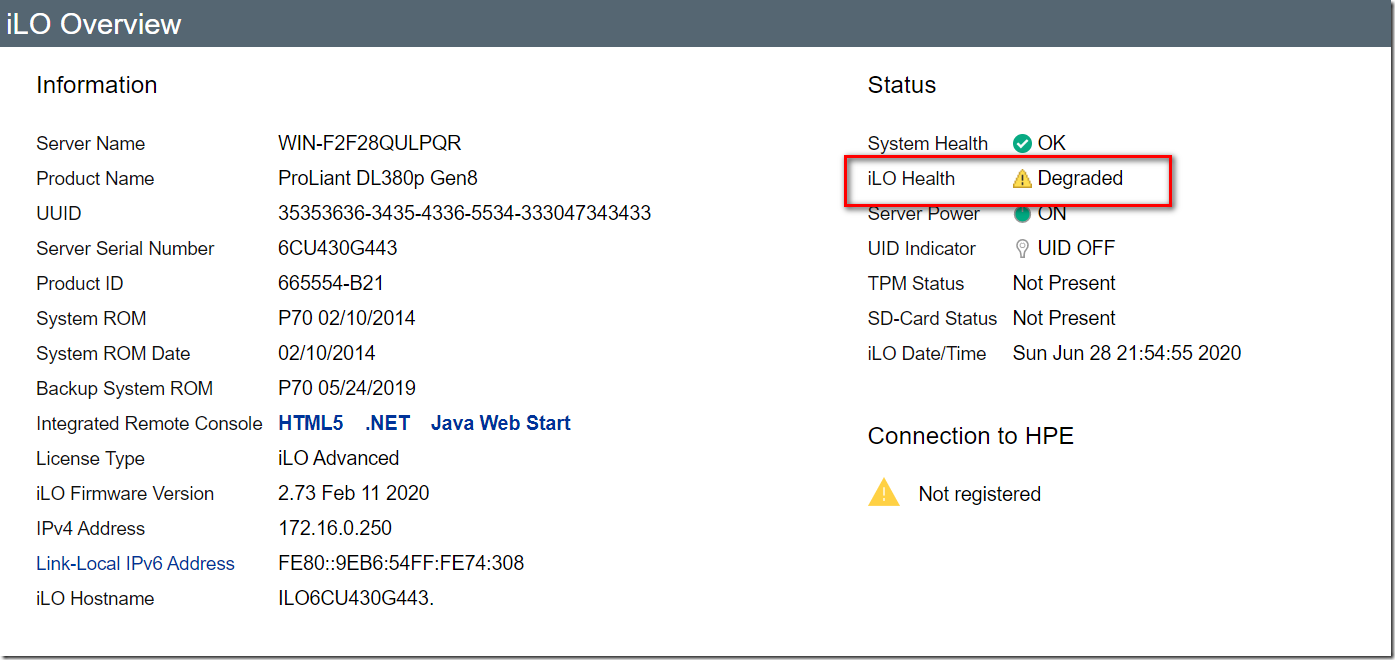Select product ID 665554-B21

(331, 283)
